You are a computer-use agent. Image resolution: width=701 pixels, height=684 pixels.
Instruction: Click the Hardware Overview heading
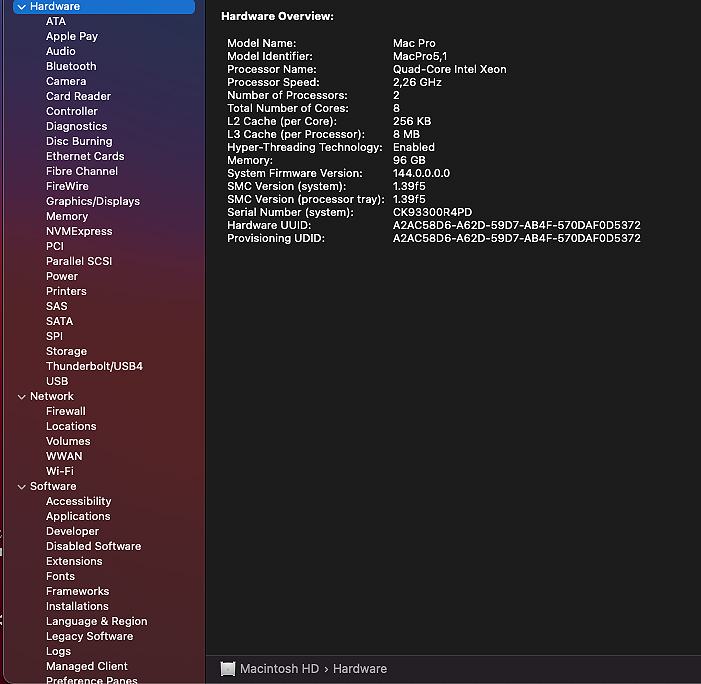(x=277, y=17)
